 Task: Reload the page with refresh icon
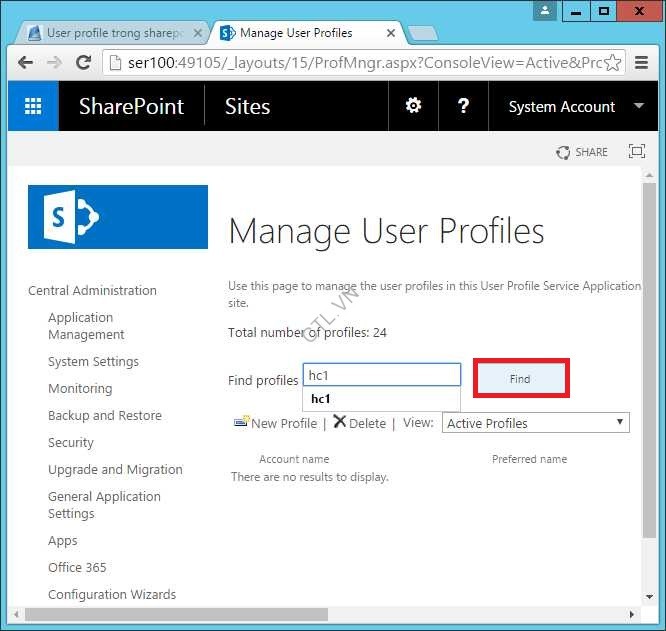coord(84,63)
